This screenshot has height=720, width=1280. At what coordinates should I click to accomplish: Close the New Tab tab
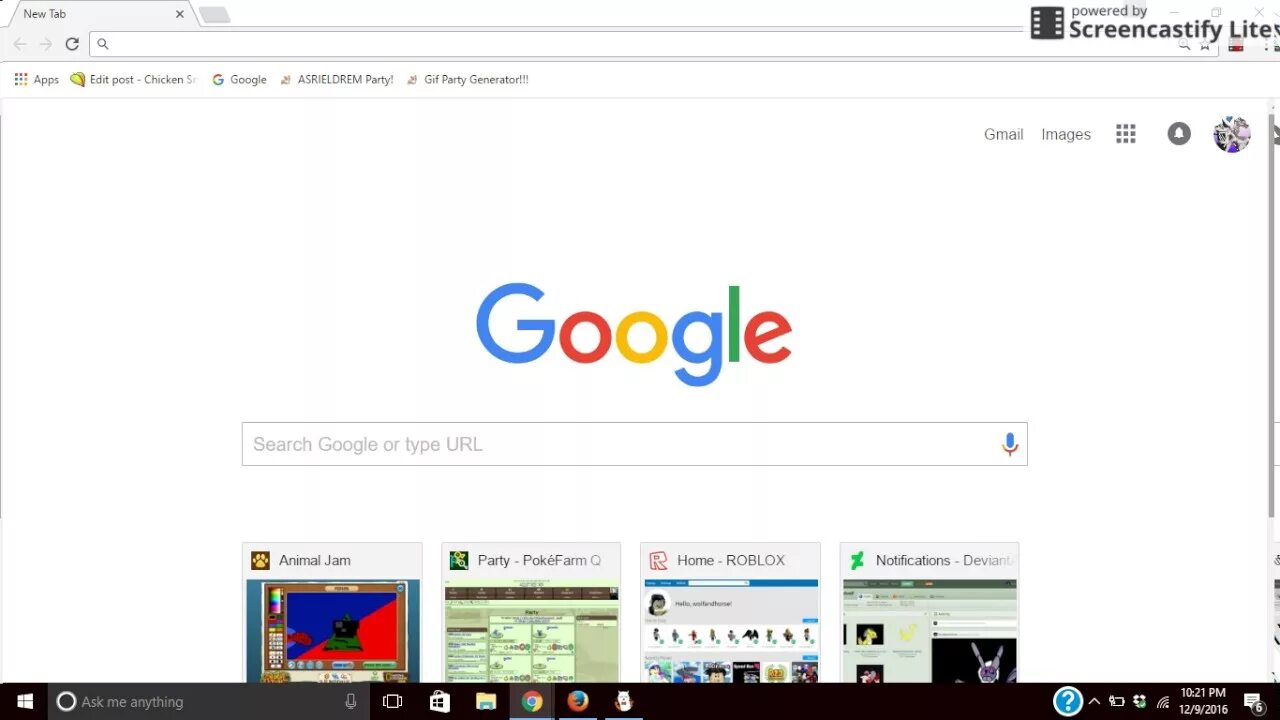pos(180,14)
